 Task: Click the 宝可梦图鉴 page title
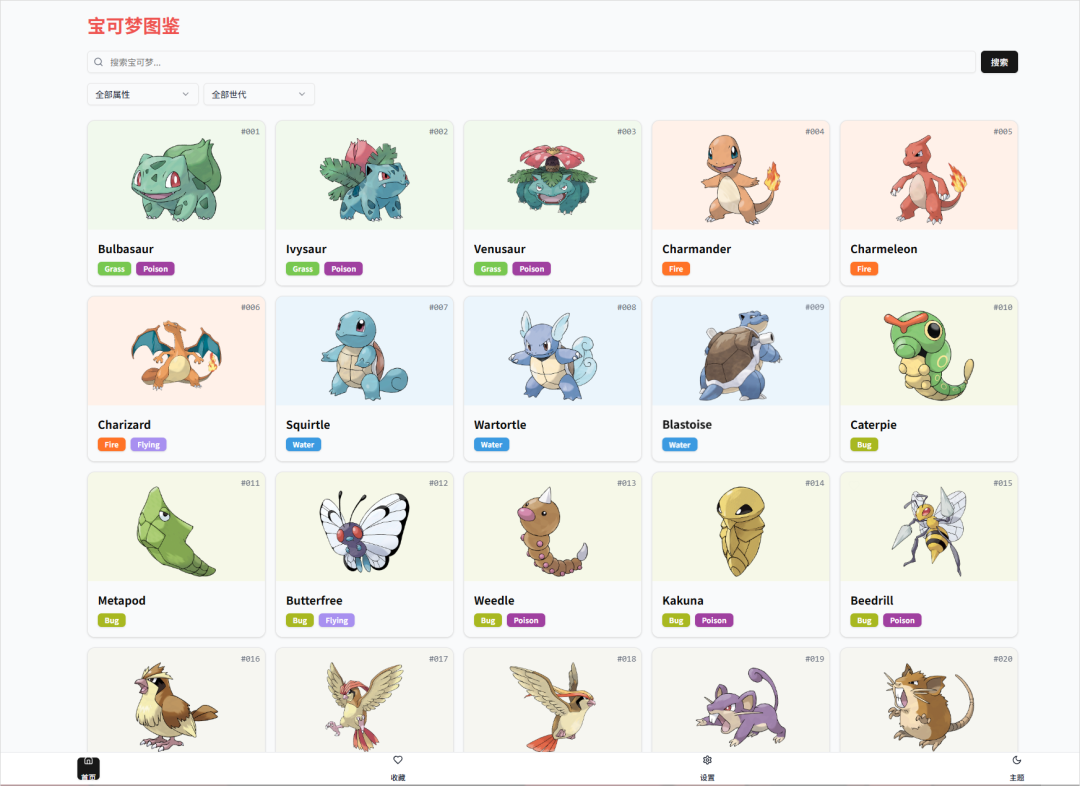pyautogui.click(x=134, y=26)
